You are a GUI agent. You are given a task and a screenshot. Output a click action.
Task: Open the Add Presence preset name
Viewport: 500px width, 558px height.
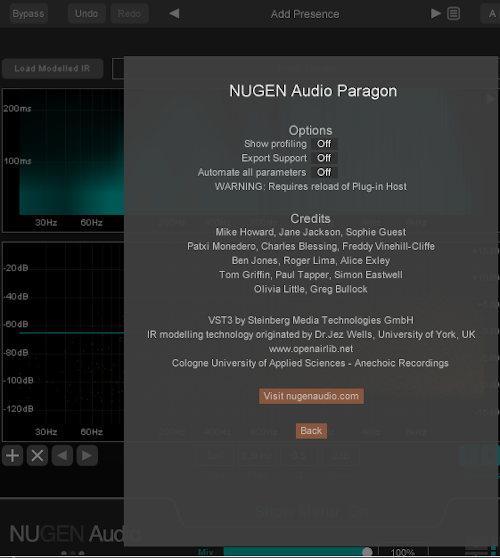pyautogui.click(x=305, y=14)
